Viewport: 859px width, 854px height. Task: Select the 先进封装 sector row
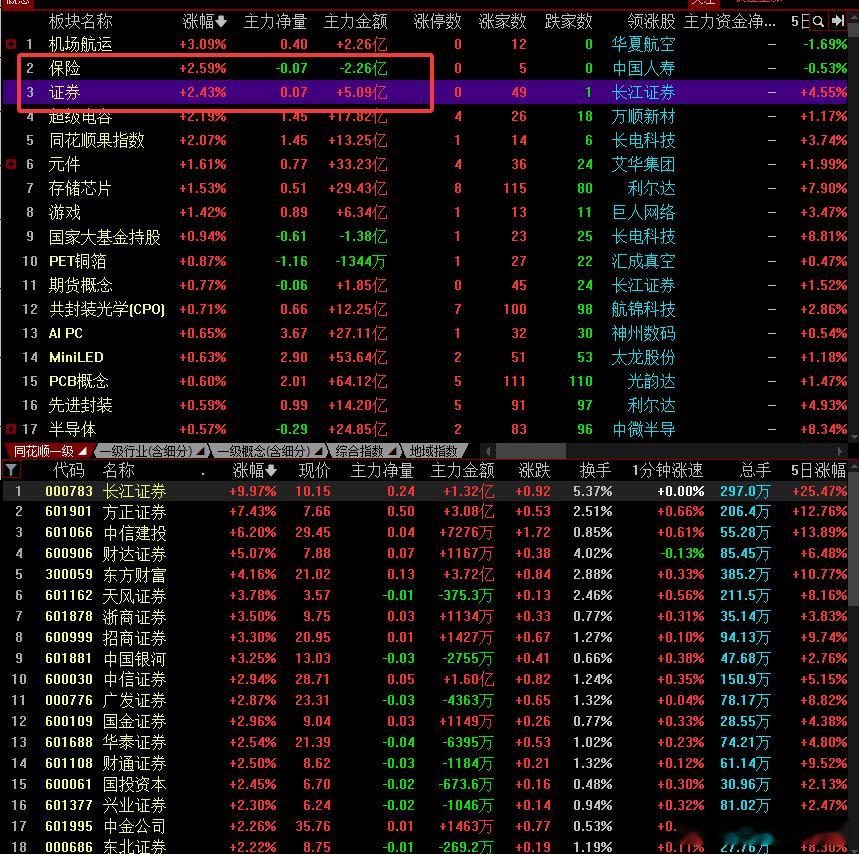(x=423, y=405)
